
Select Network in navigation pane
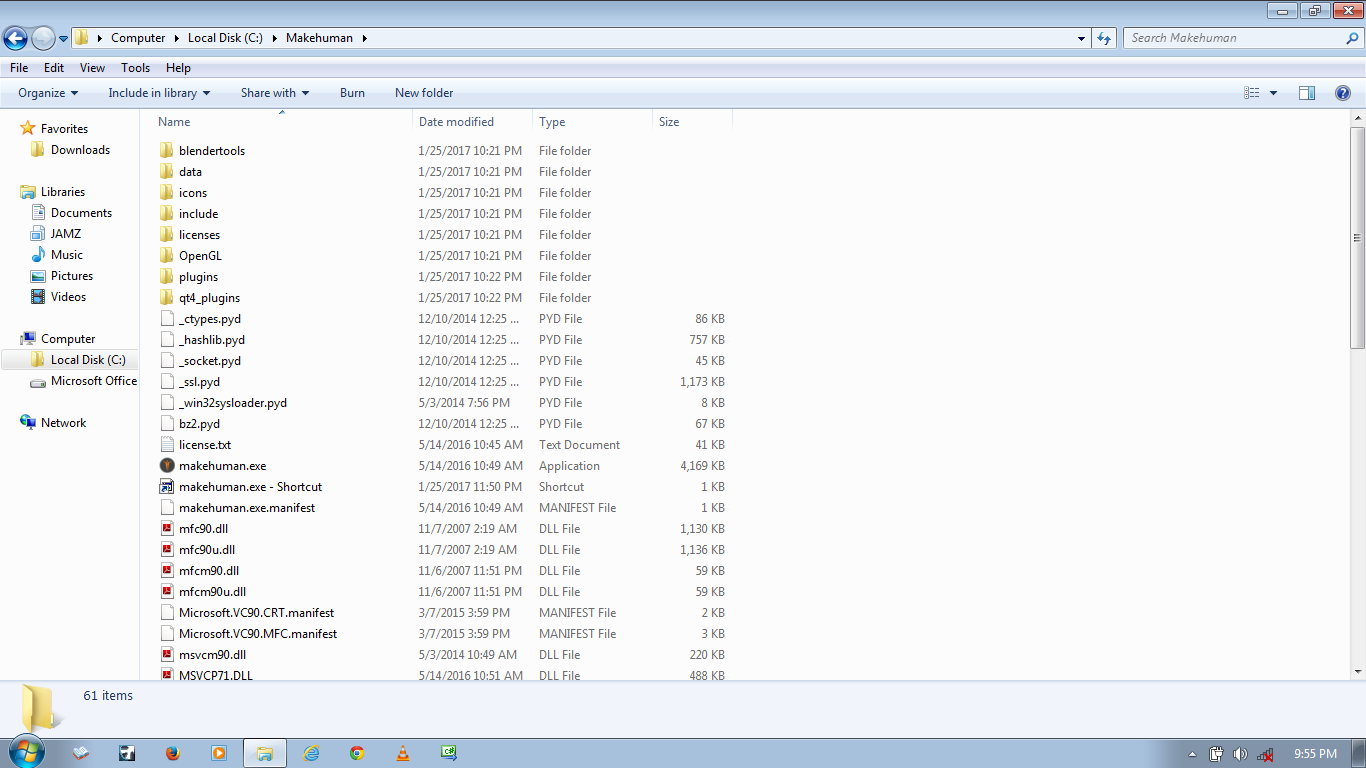(x=63, y=423)
